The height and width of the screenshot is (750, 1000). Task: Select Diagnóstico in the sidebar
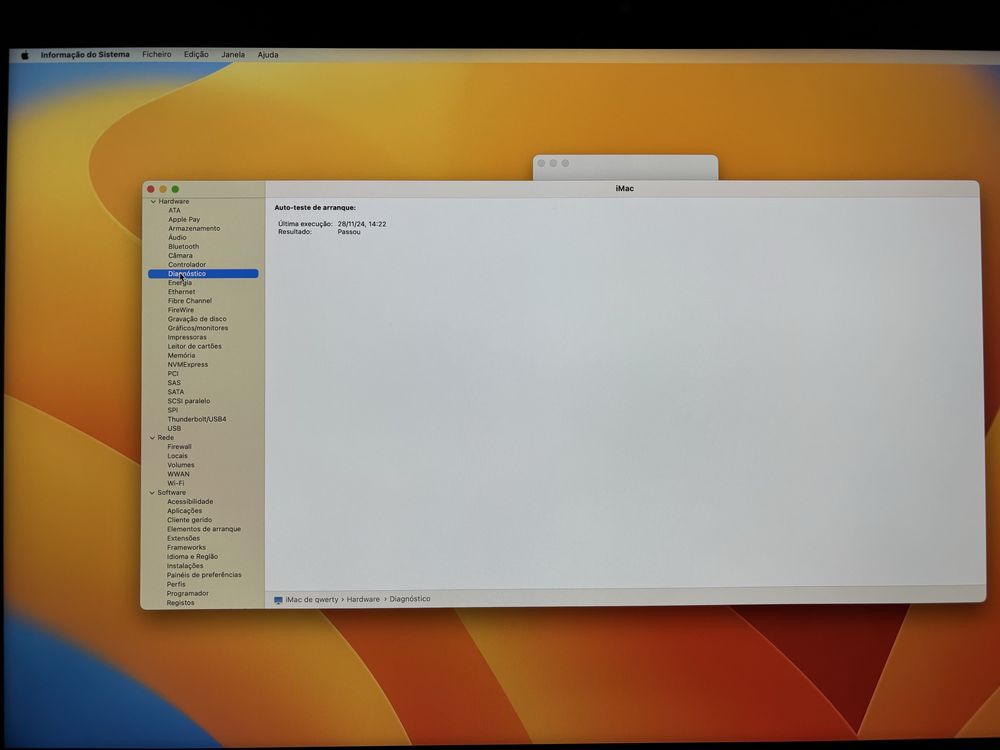point(203,274)
